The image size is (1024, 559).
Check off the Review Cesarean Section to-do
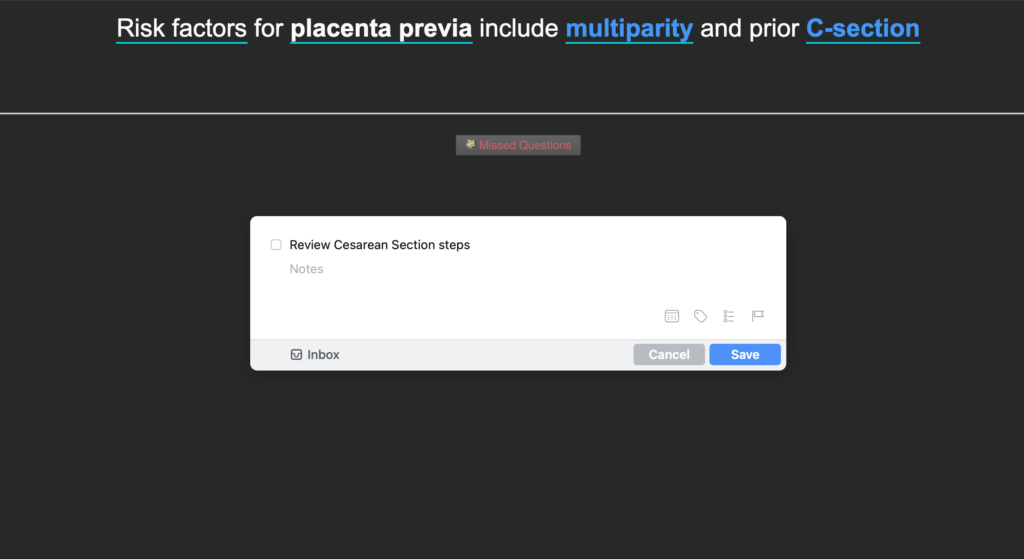pyautogui.click(x=276, y=245)
